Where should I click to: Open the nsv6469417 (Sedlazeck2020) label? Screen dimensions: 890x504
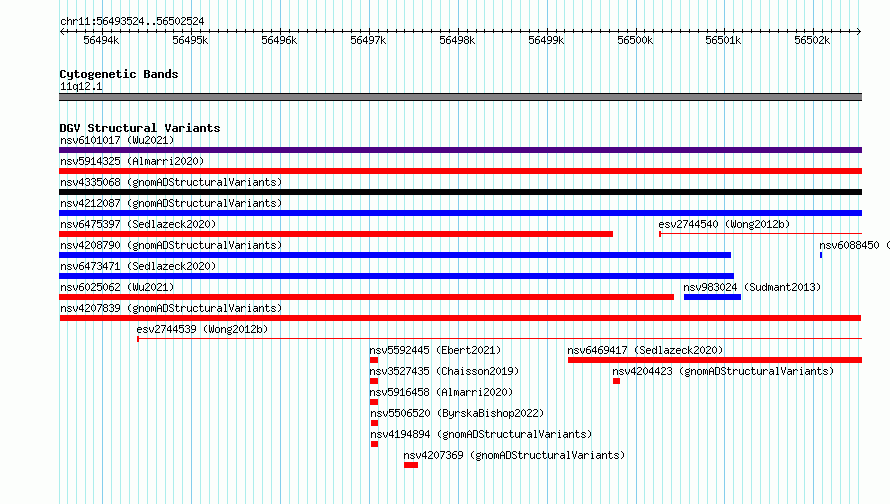pos(645,350)
